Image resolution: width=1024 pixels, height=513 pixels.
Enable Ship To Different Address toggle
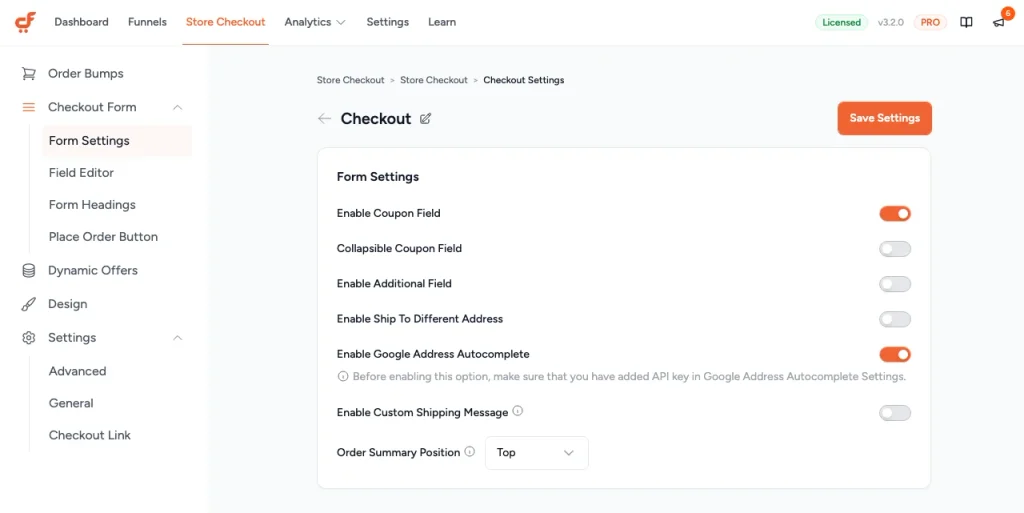pyautogui.click(x=895, y=319)
